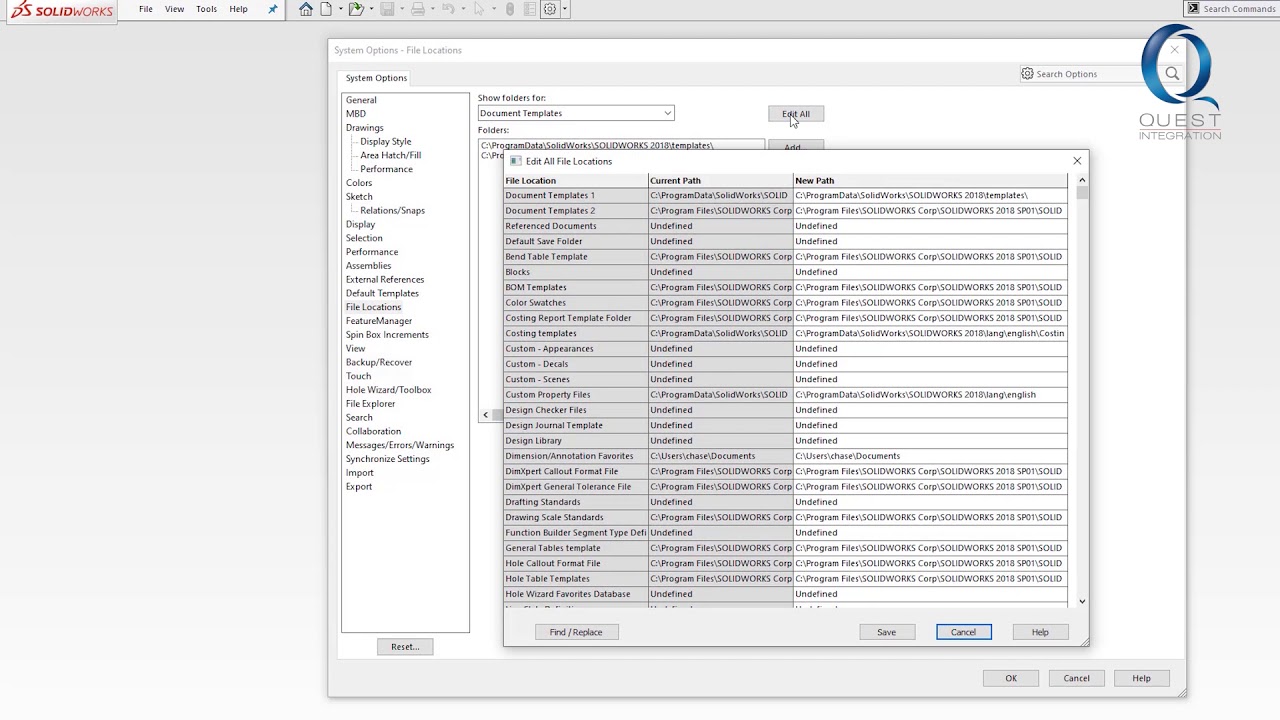Click the Edit All button
This screenshot has height=720, width=1280.
click(796, 114)
